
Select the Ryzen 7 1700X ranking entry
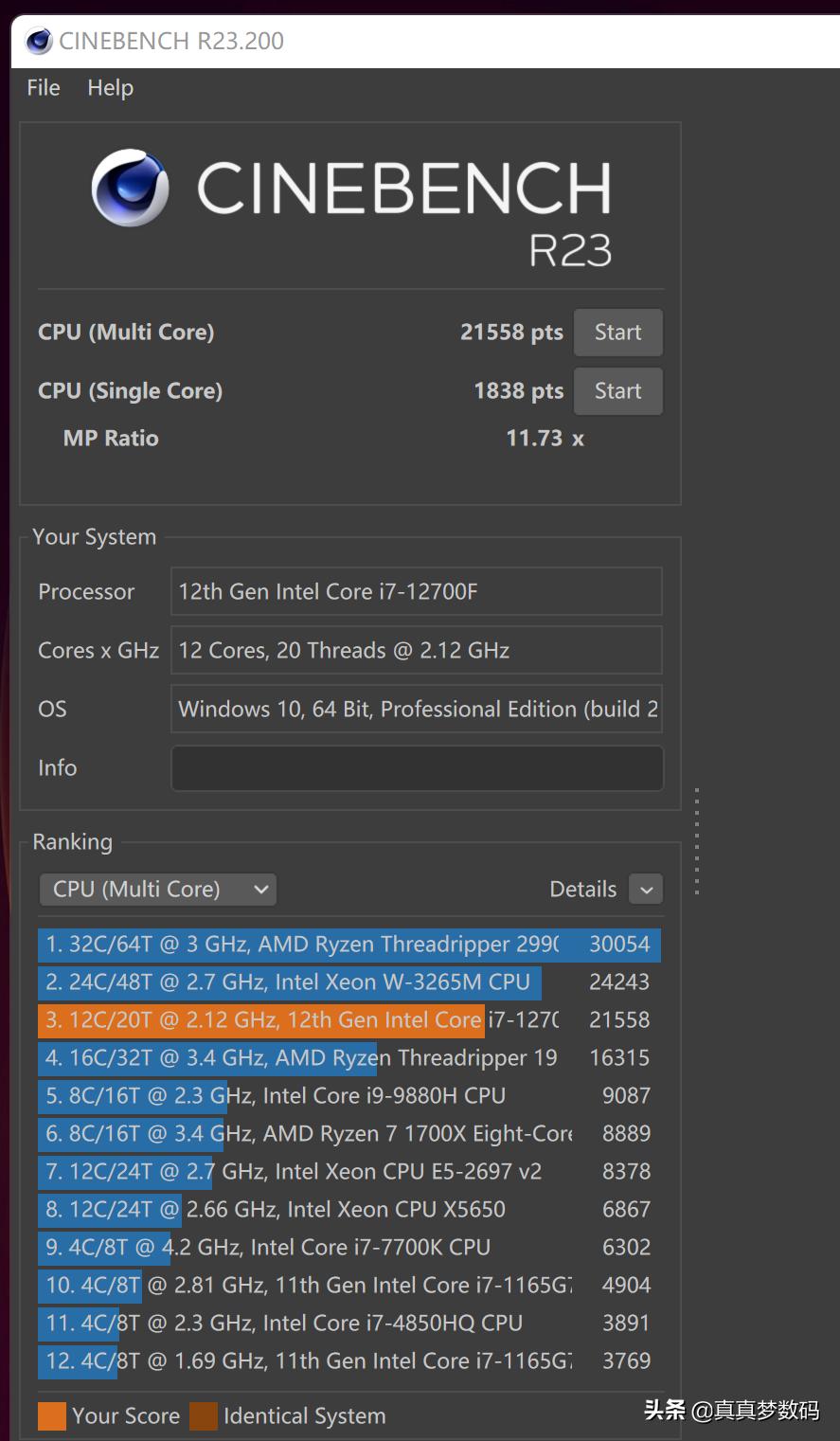tap(349, 1134)
